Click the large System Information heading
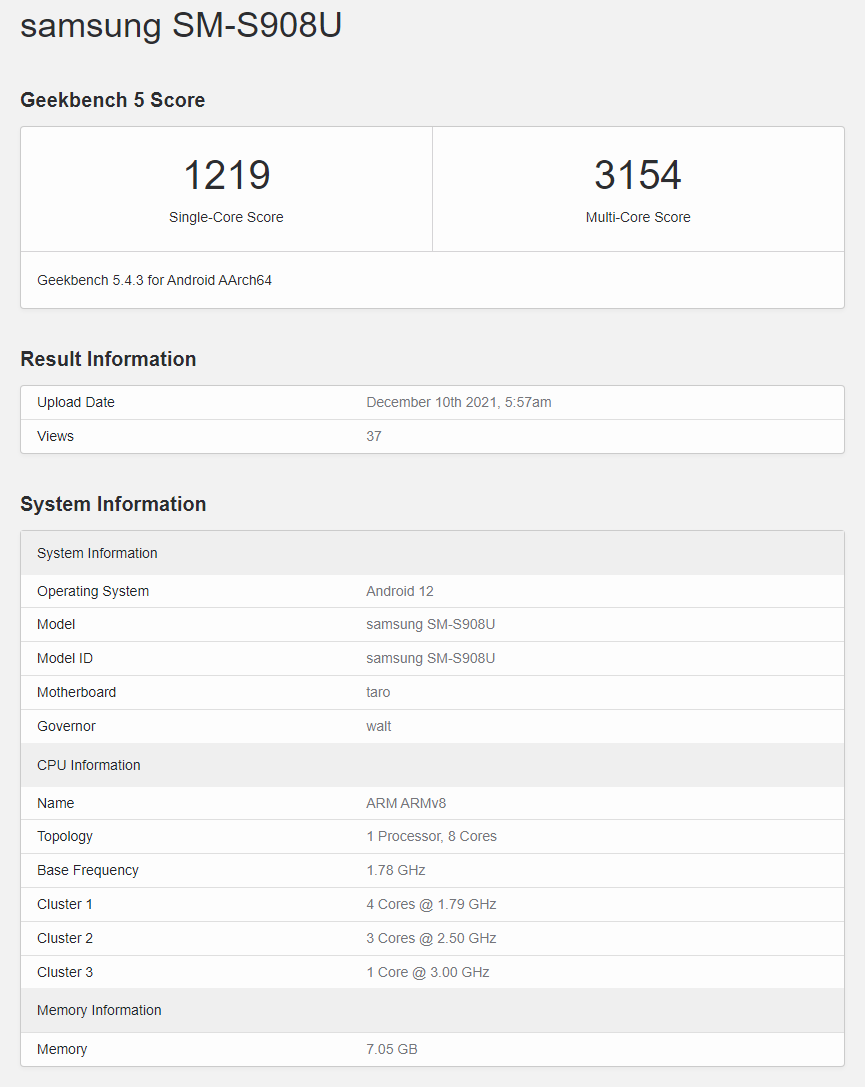865x1087 pixels. click(x=113, y=504)
